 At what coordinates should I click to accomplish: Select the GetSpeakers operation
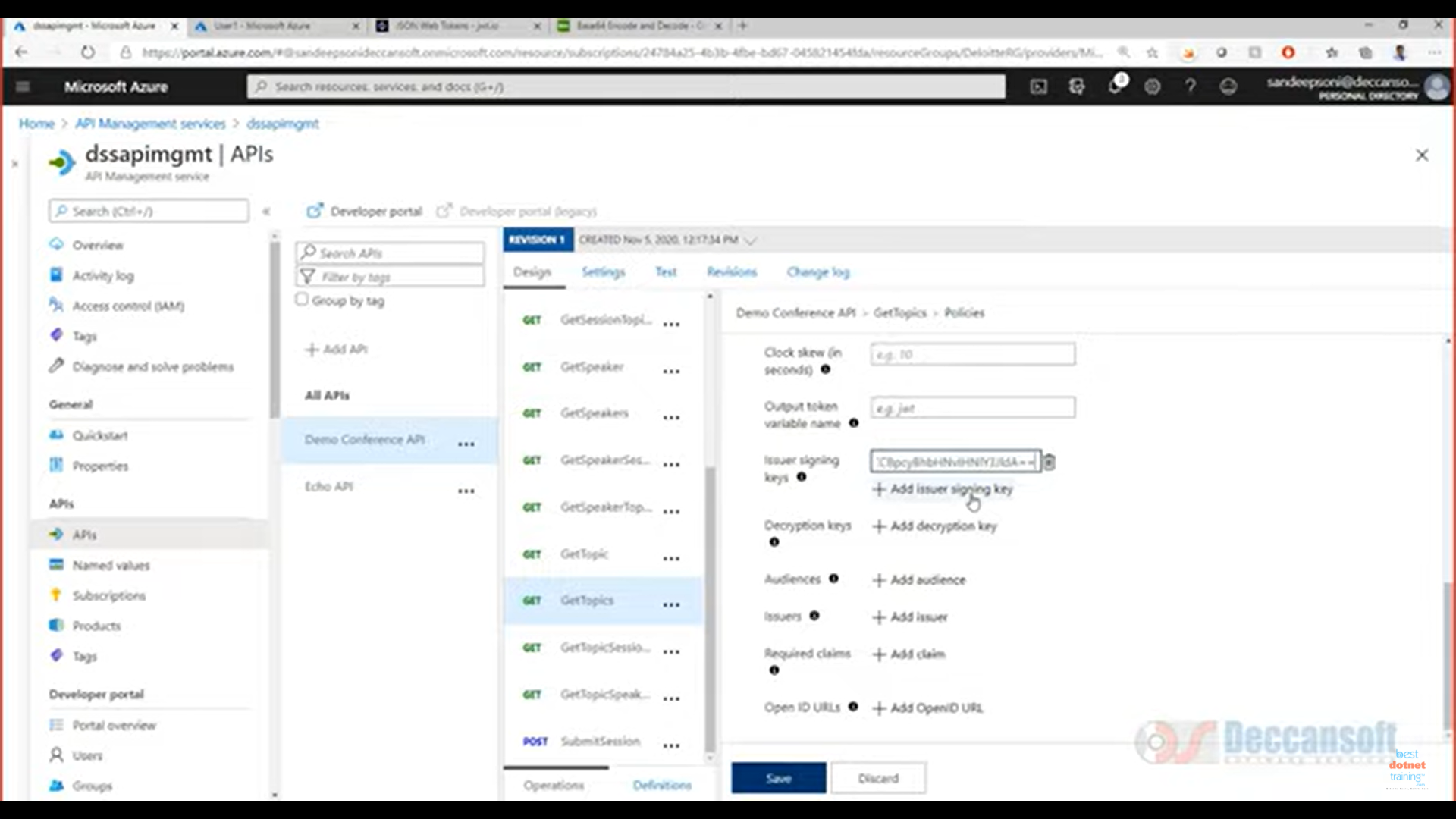pos(595,413)
